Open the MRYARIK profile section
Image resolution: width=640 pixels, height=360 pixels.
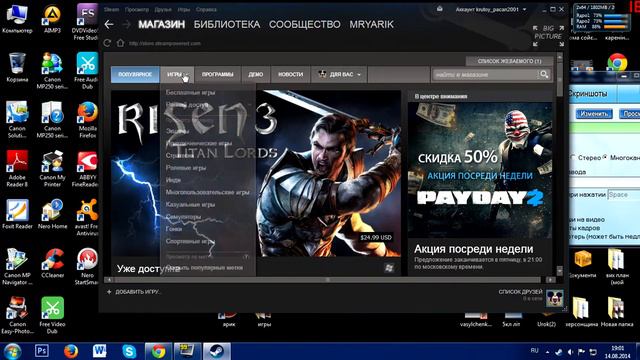click(371, 24)
